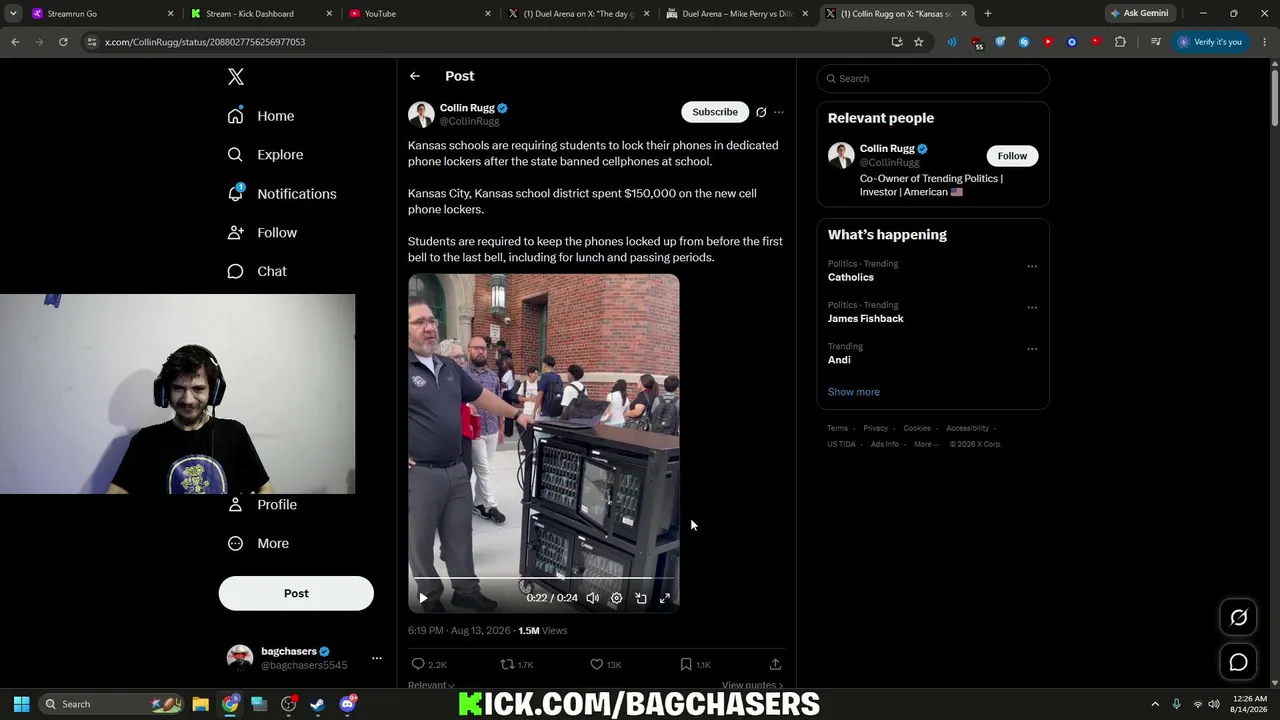
Task: Repost the post with the retweet icon
Action: point(507,664)
